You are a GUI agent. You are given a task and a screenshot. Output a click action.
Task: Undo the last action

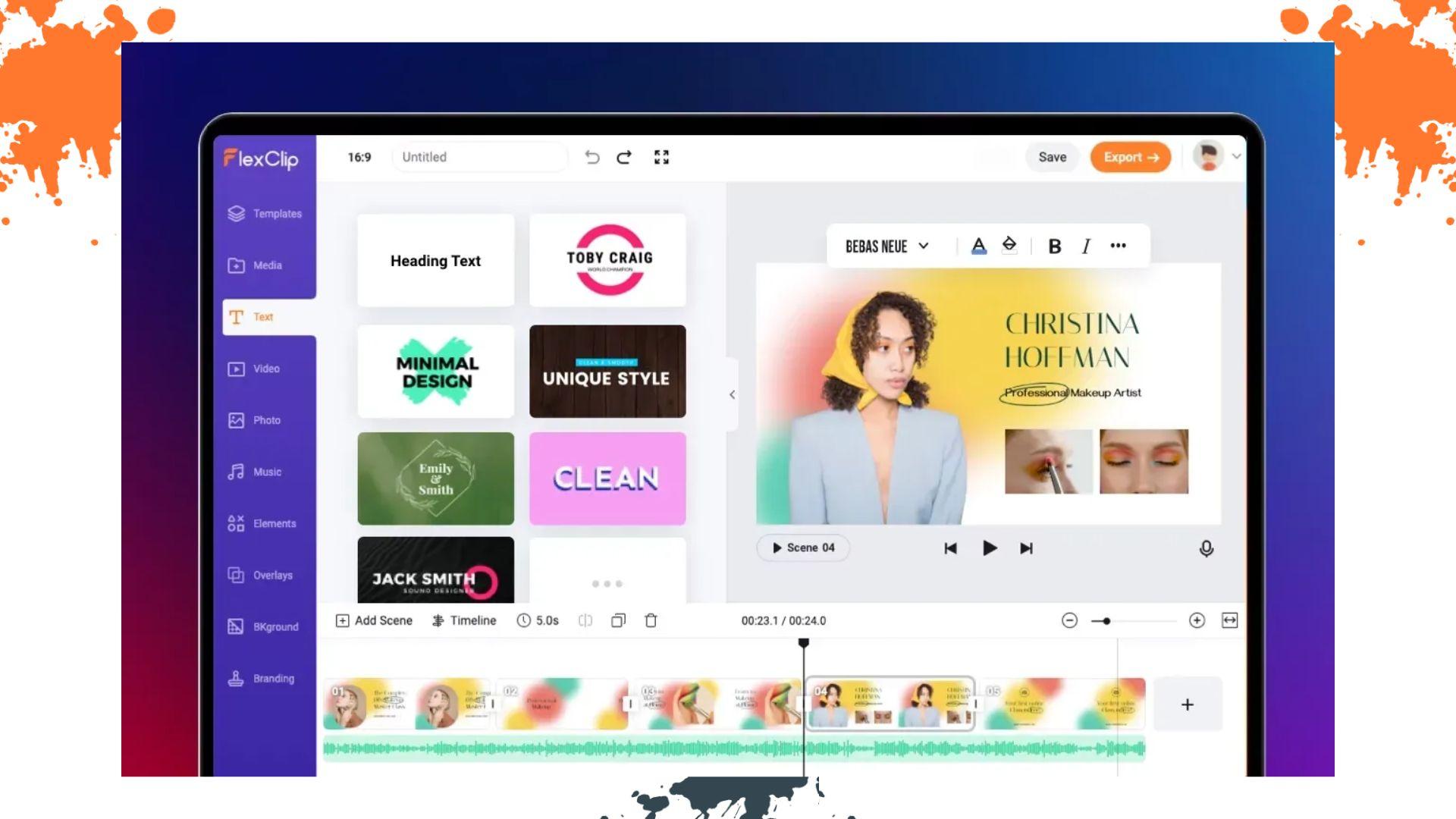[x=592, y=157]
